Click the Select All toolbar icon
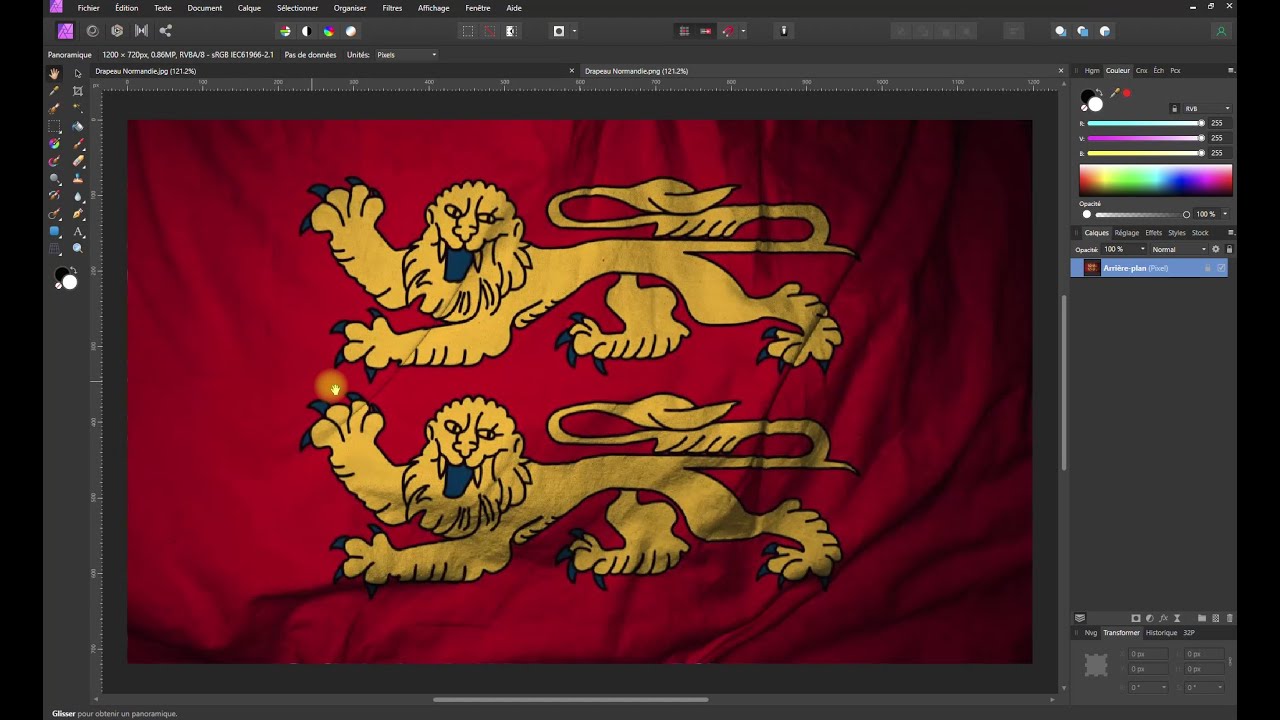The height and width of the screenshot is (720, 1280). point(467,31)
